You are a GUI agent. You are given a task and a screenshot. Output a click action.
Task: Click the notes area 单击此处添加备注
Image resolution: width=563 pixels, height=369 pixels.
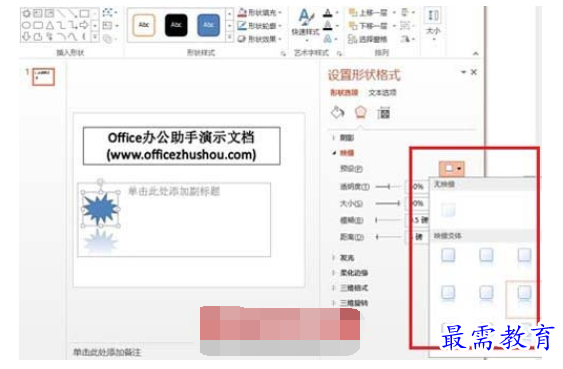(107, 352)
